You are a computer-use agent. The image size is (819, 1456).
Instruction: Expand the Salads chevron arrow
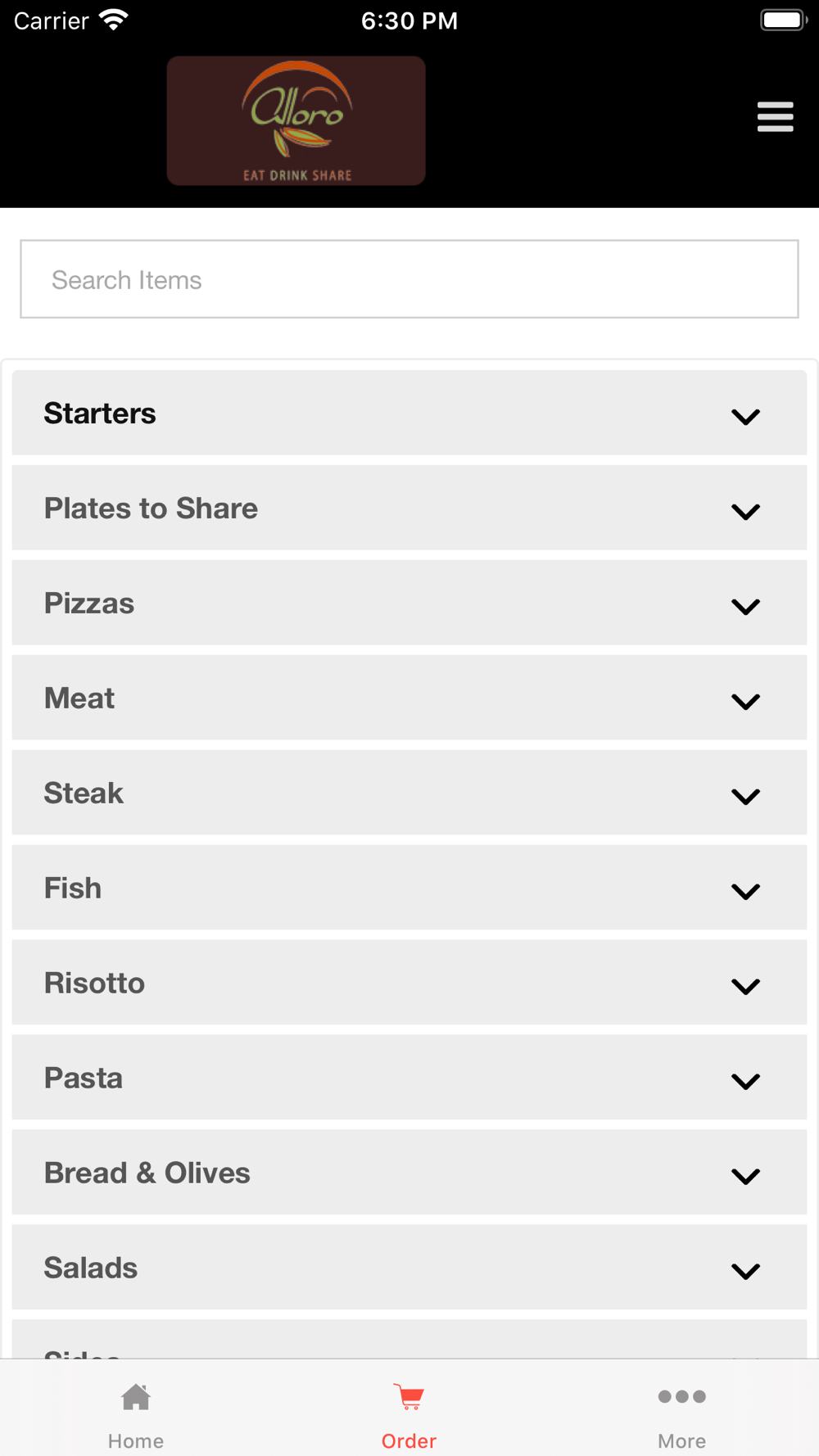(x=745, y=1271)
